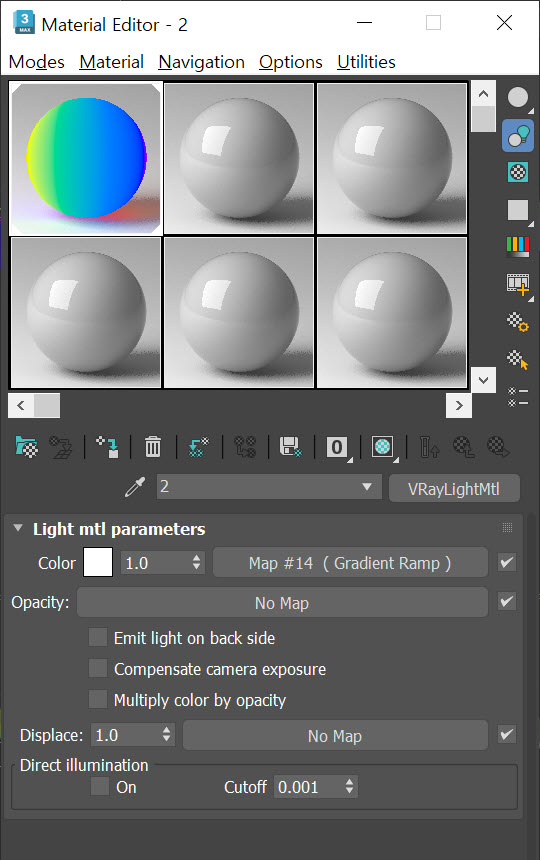Click the Video Color Check icon
The width and height of the screenshot is (540, 860).
(x=518, y=247)
